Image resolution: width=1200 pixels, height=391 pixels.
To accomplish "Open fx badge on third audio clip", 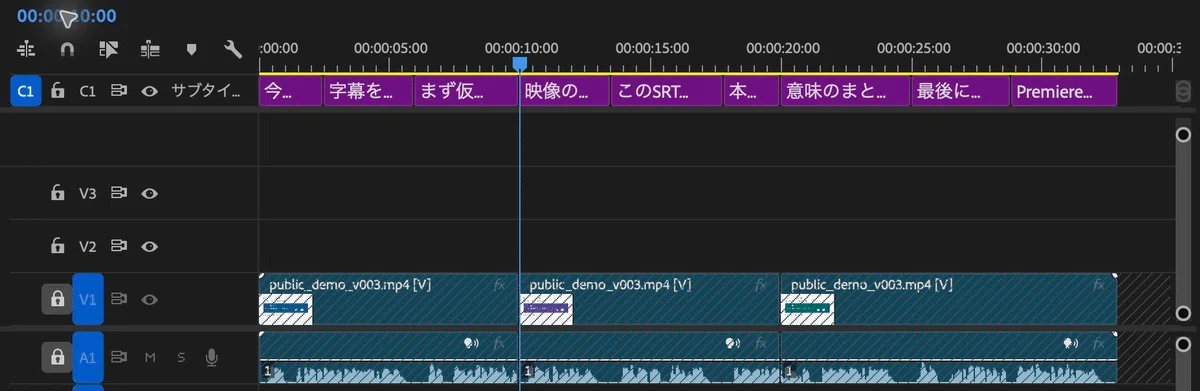I will 1098,343.
